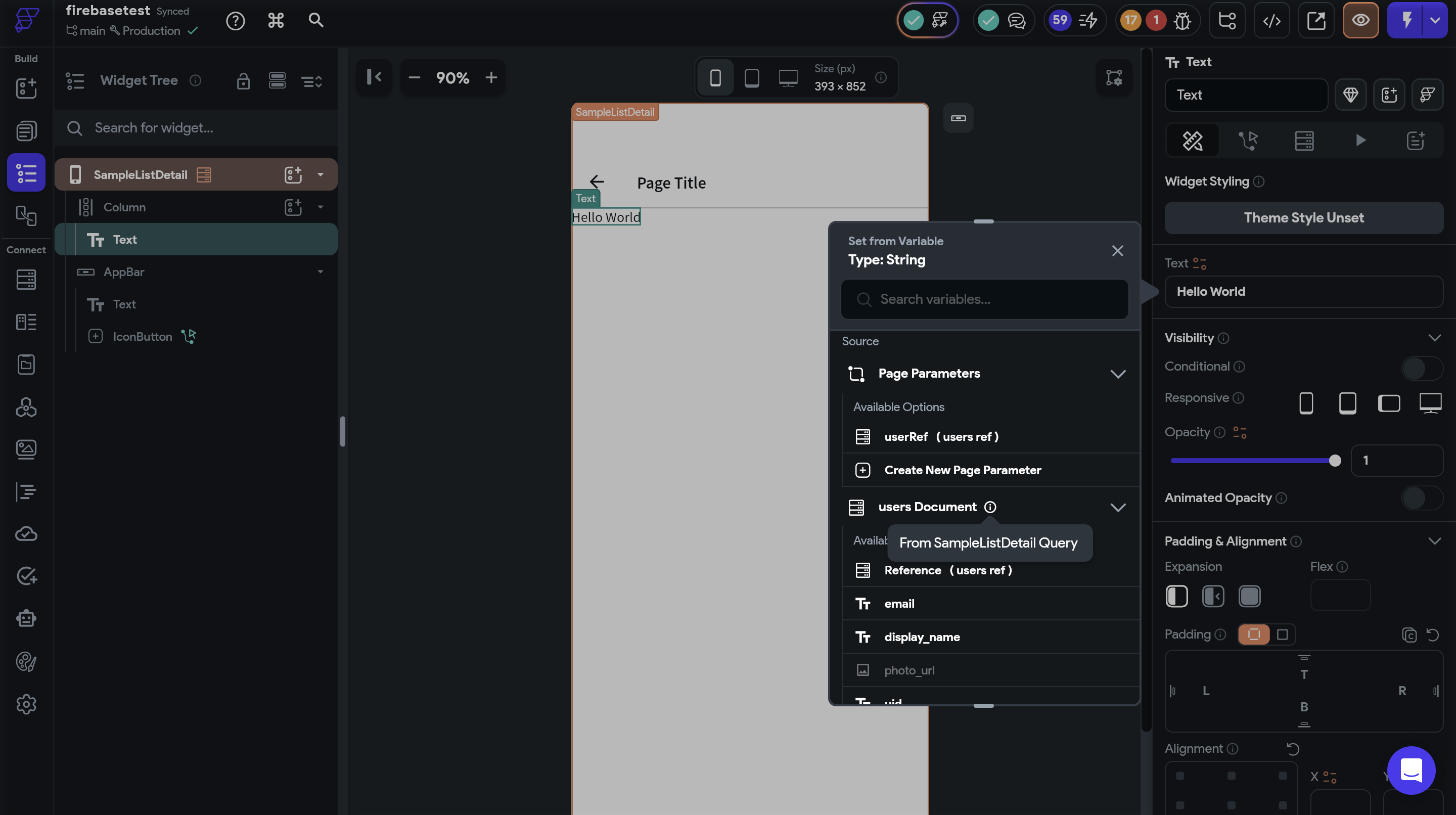Image resolution: width=1456 pixels, height=815 pixels.
Task: Collapse the Padding & Alignment section
Action: point(1434,541)
